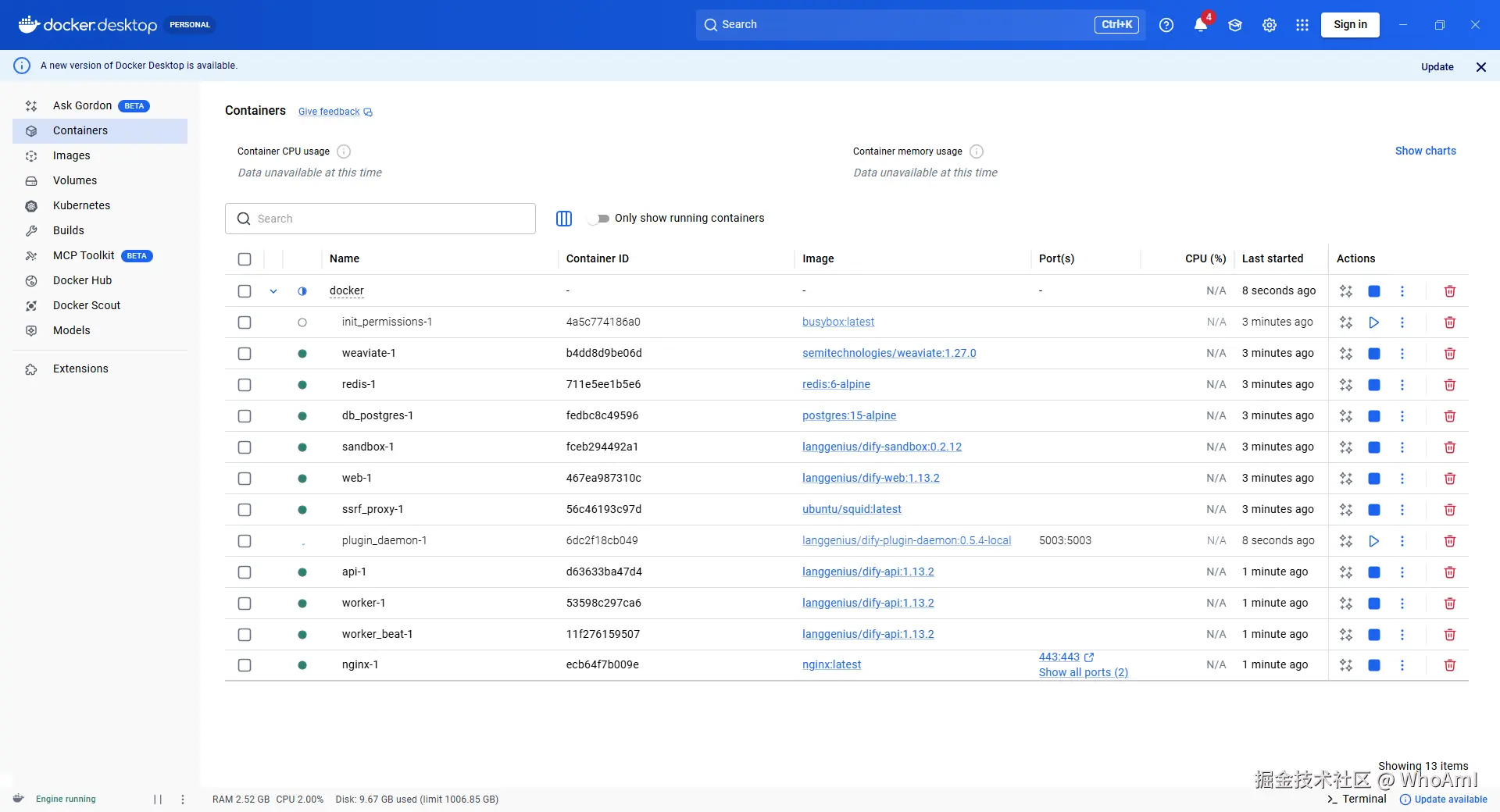The image size is (1500, 812).
Task: Open the Settings gear in the title bar
Action: click(1269, 24)
